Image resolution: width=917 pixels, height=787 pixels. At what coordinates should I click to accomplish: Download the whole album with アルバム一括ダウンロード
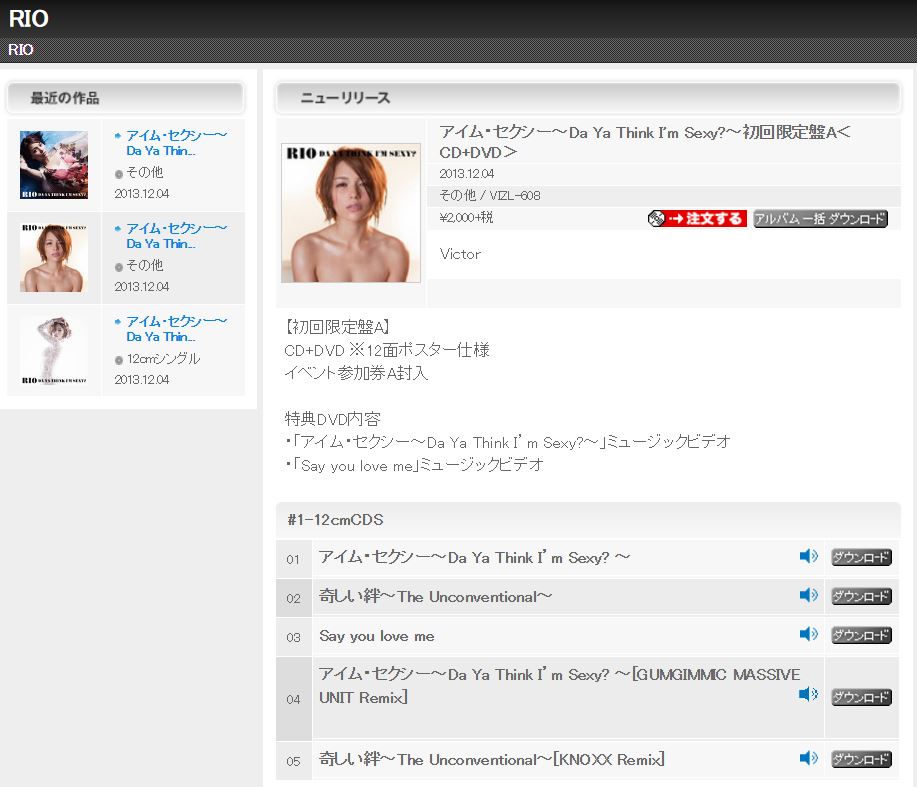point(820,218)
